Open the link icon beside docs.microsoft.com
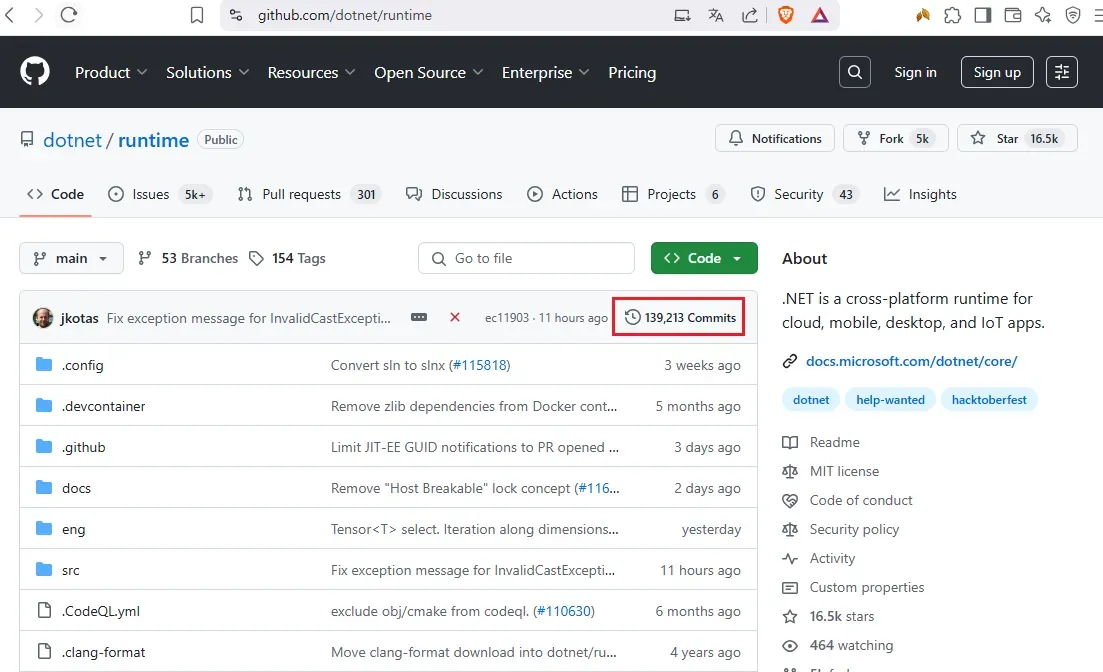 [790, 361]
